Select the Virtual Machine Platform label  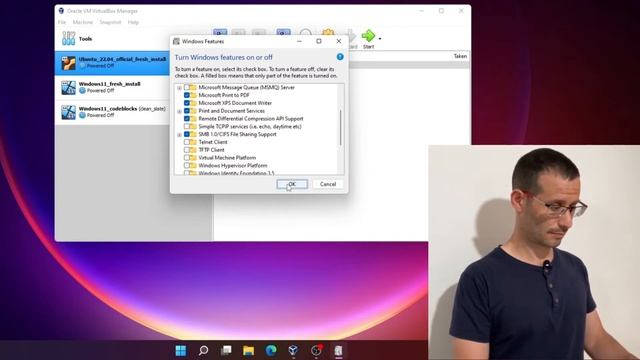(227, 158)
